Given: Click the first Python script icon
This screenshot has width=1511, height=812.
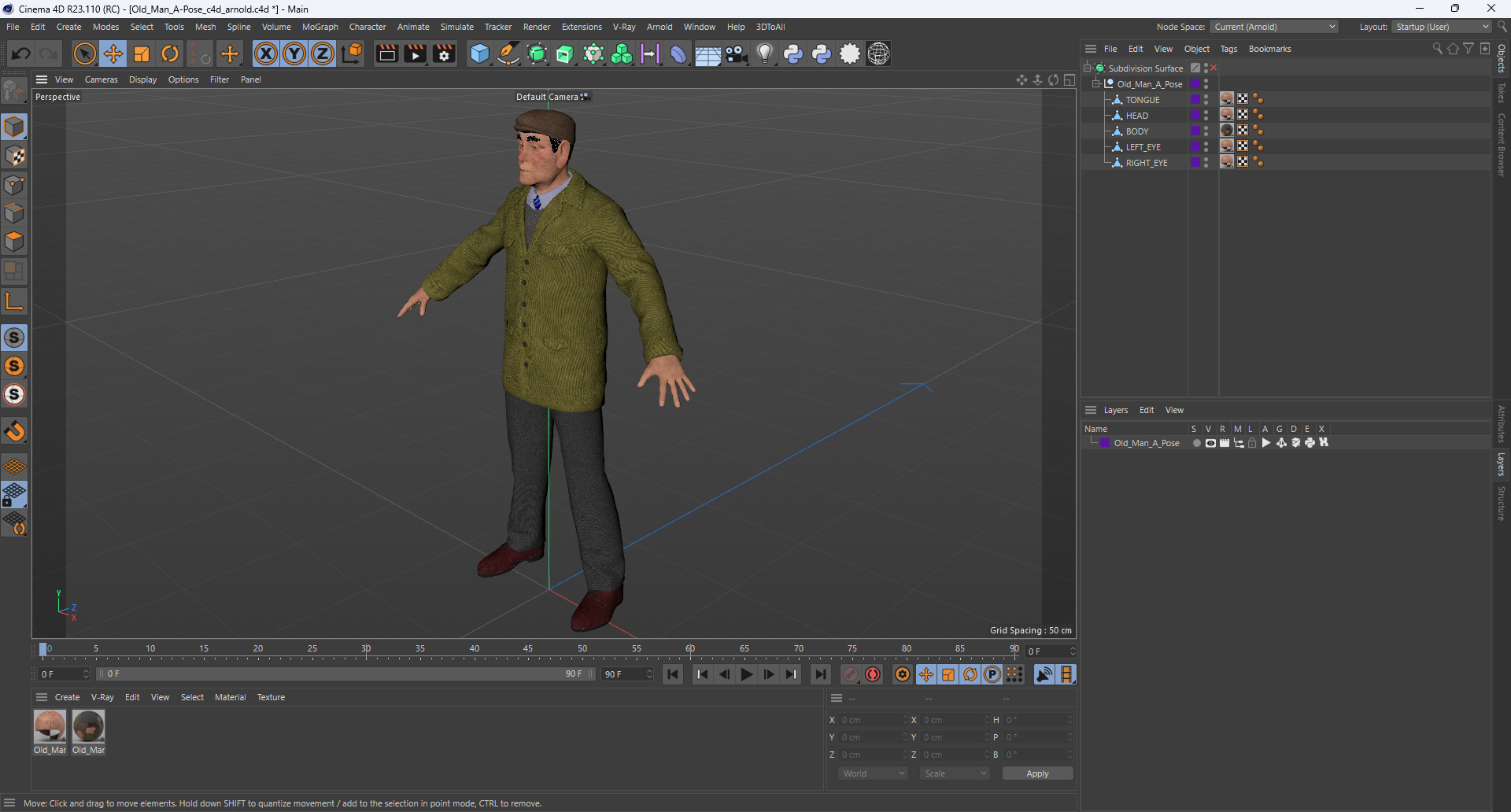Looking at the screenshot, I should click(x=793, y=54).
